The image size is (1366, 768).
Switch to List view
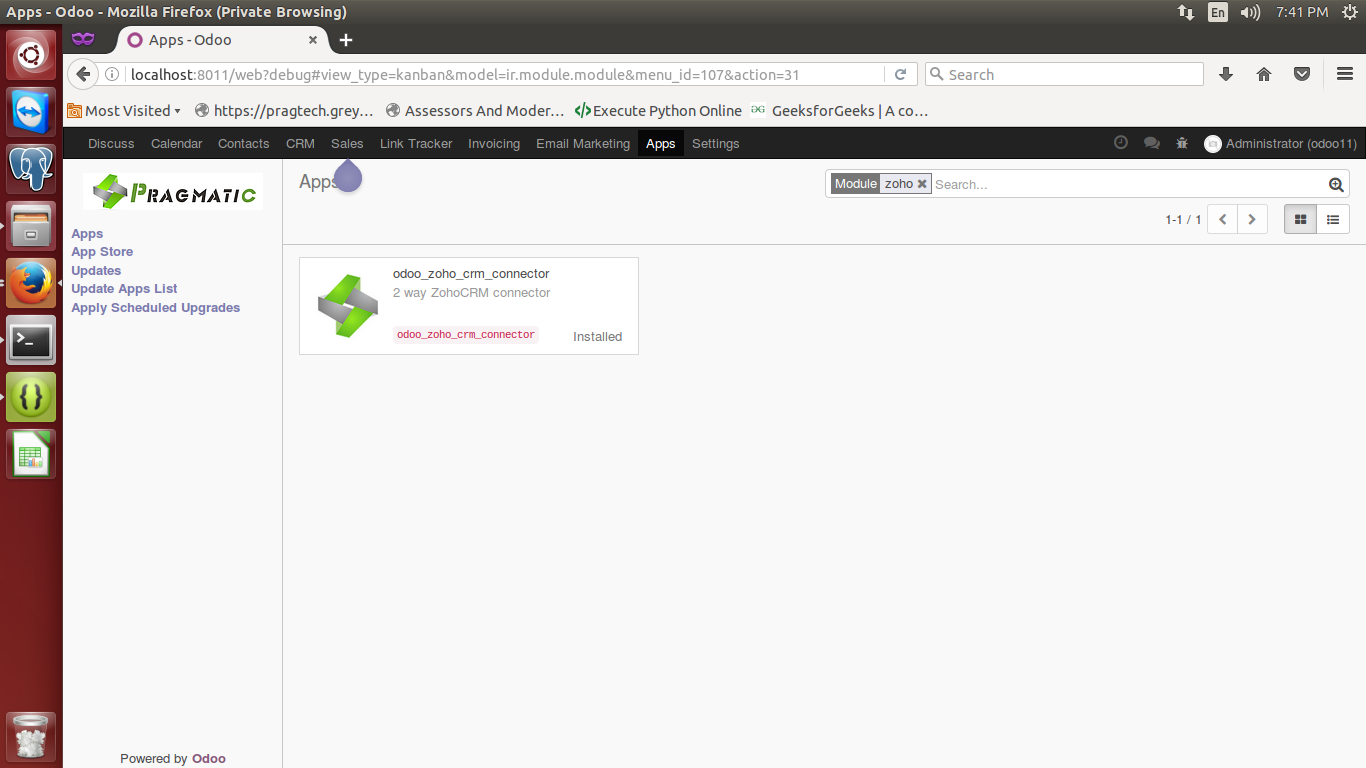(x=1333, y=219)
